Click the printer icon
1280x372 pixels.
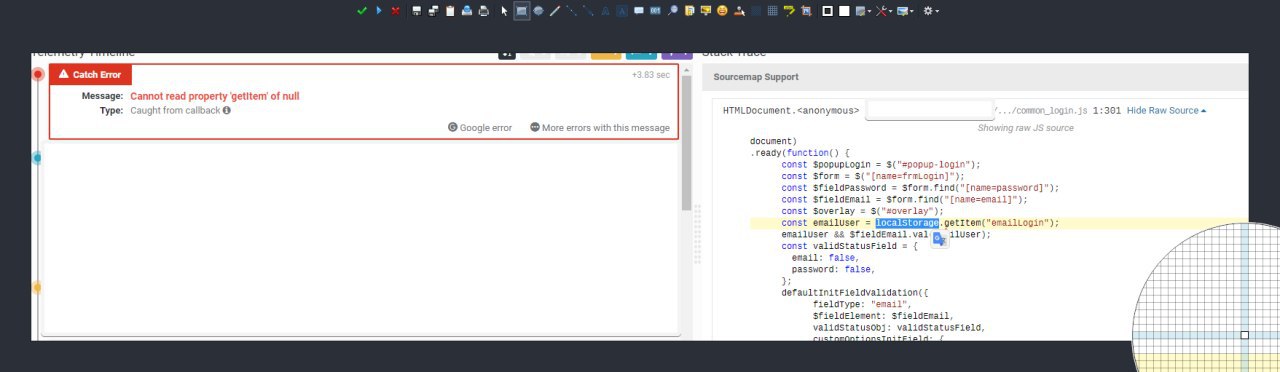[x=483, y=11]
